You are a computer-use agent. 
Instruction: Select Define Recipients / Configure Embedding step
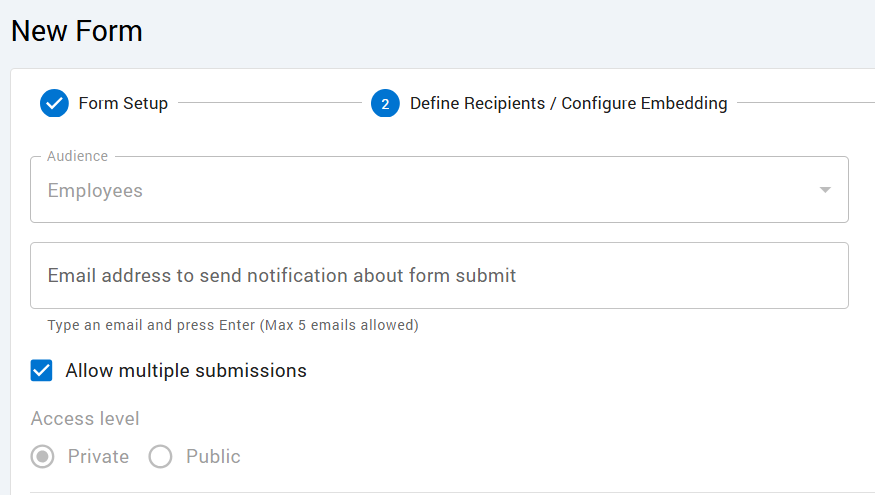(568, 103)
